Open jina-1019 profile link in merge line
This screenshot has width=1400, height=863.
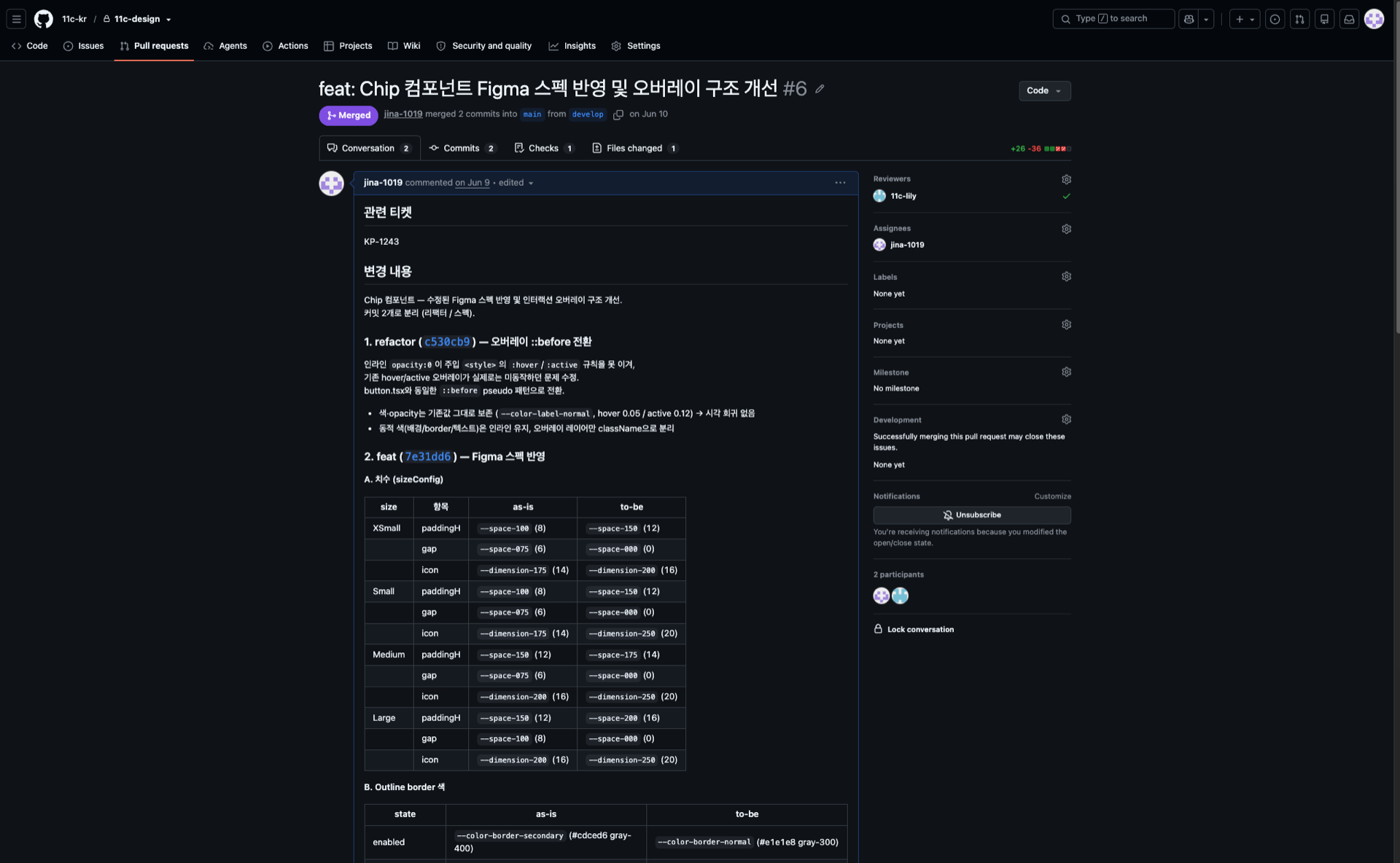click(x=403, y=114)
